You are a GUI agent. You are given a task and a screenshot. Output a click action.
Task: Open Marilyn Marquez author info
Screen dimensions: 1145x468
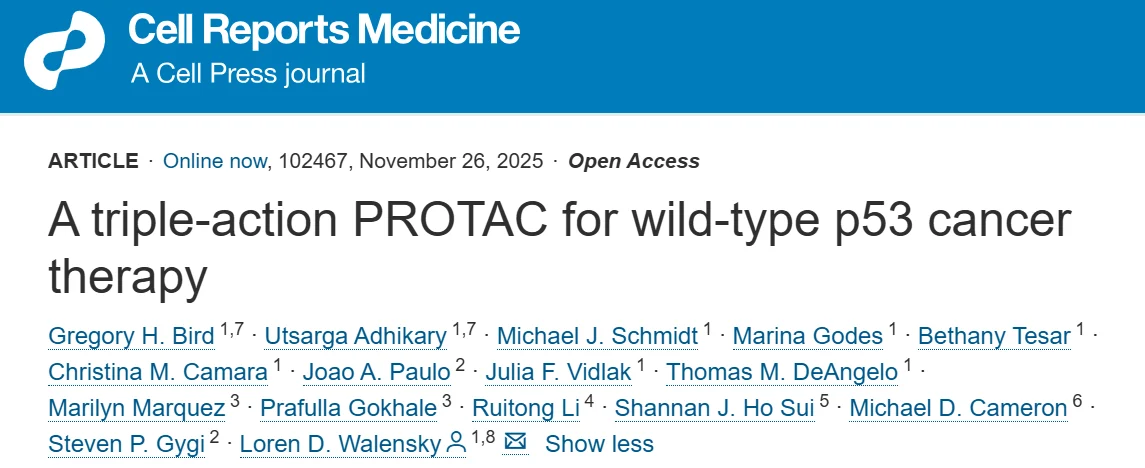134,408
